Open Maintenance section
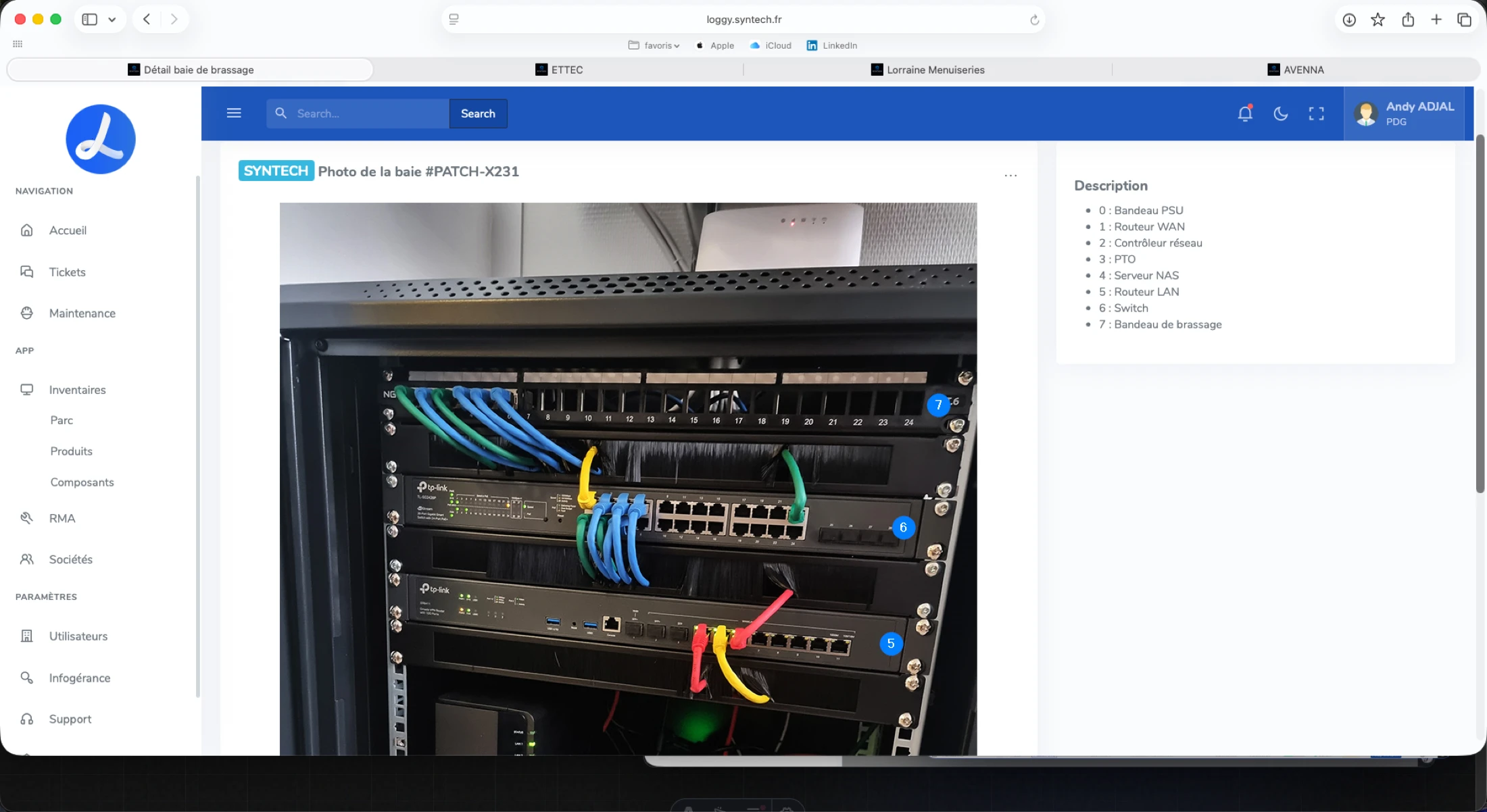 coord(82,313)
